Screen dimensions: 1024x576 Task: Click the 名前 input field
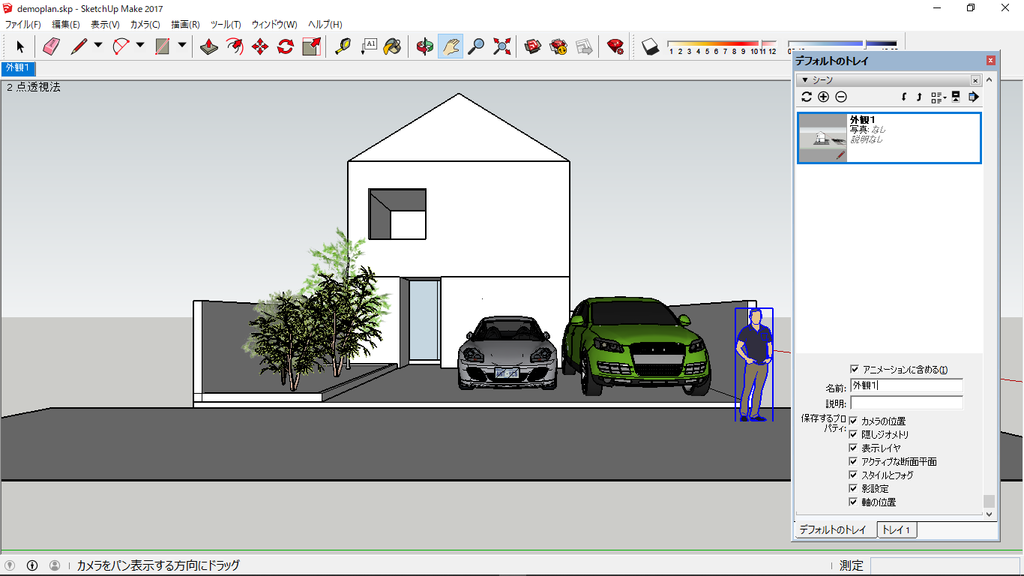906,386
